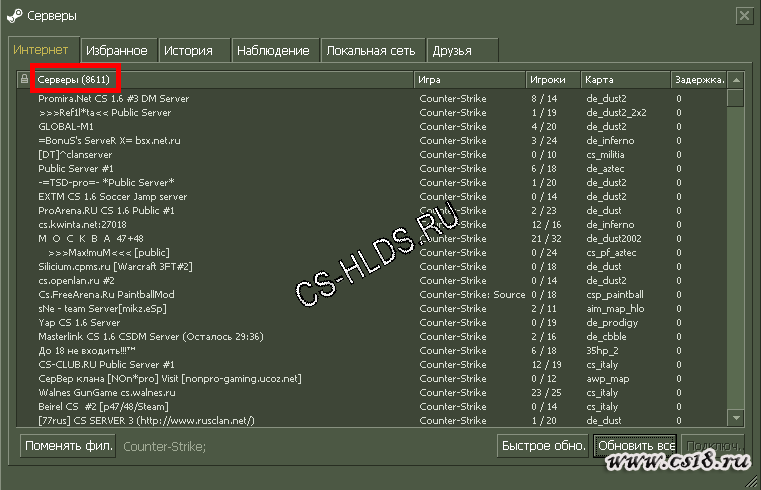The width and height of the screenshot is (761, 490).
Task: Select CS-CLUB.RU Public Server #1 row
Action: click(372, 364)
